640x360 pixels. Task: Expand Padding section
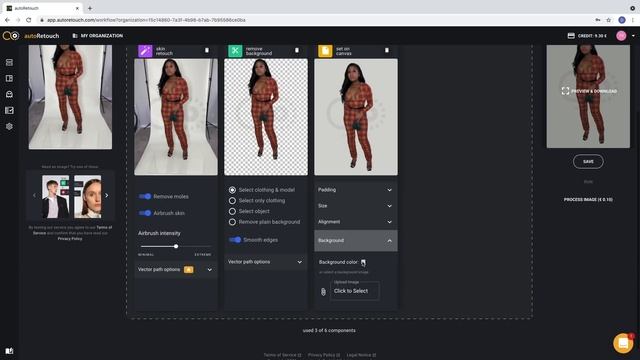[356, 190]
